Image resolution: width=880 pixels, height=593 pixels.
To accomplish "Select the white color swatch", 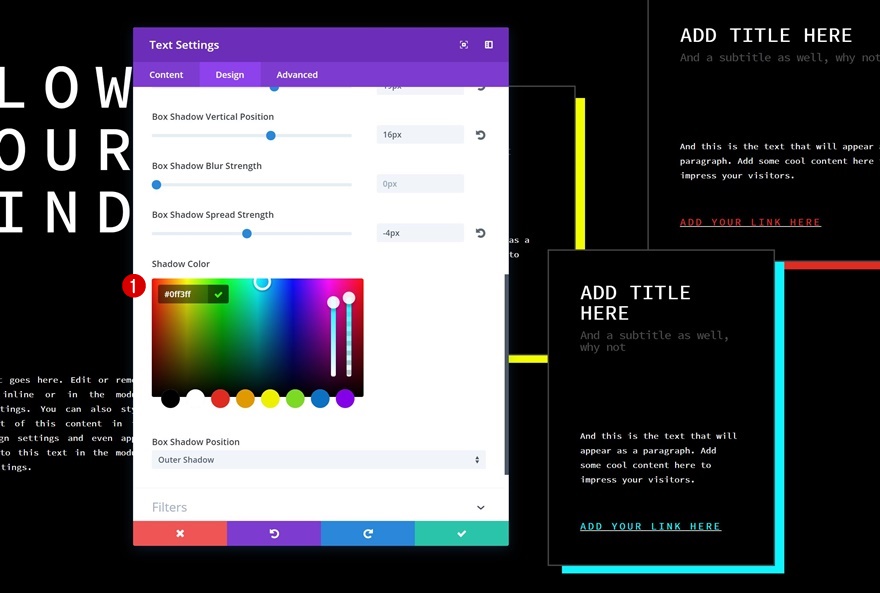I will pyautogui.click(x=195, y=399).
